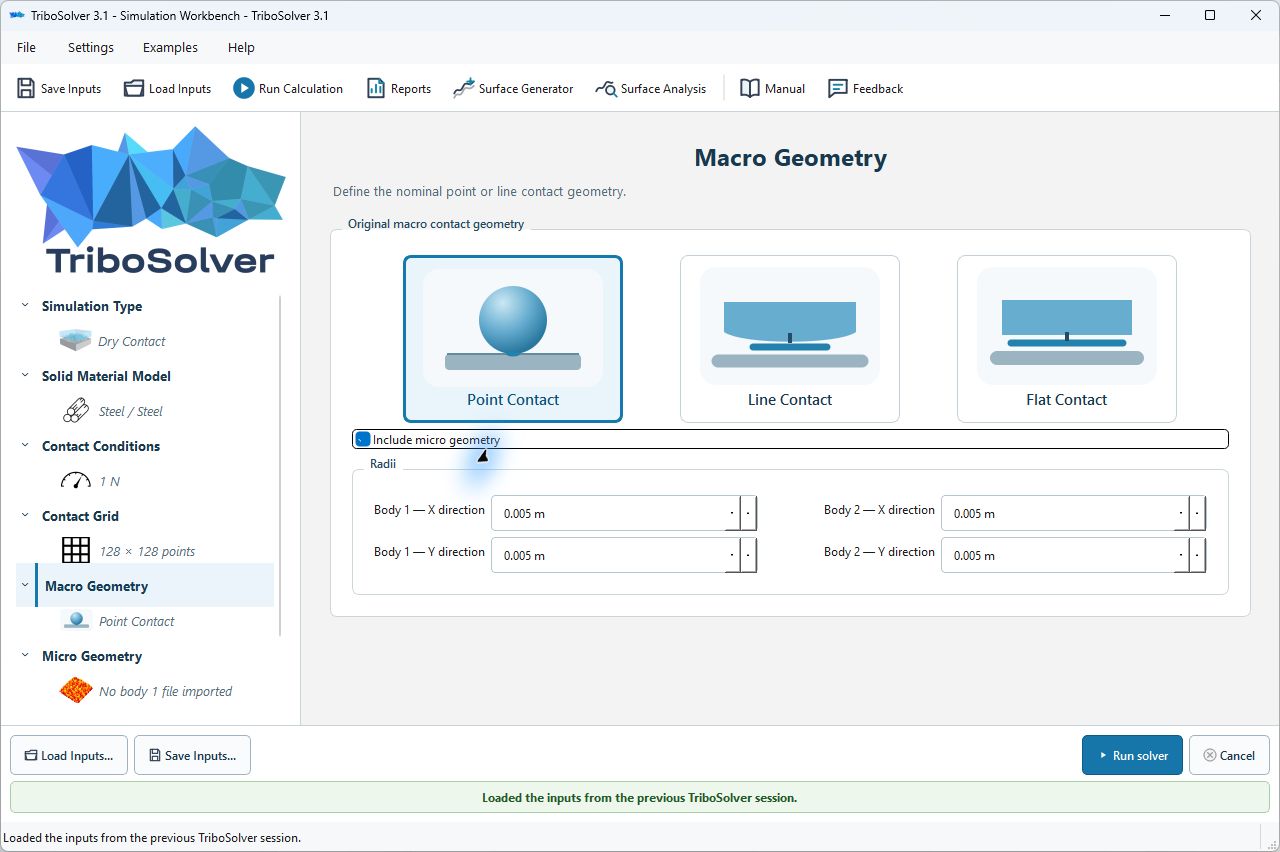1280x852 pixels.
Task: Click the bottom Load Inputs... button
Action: (x=69, y=756)
